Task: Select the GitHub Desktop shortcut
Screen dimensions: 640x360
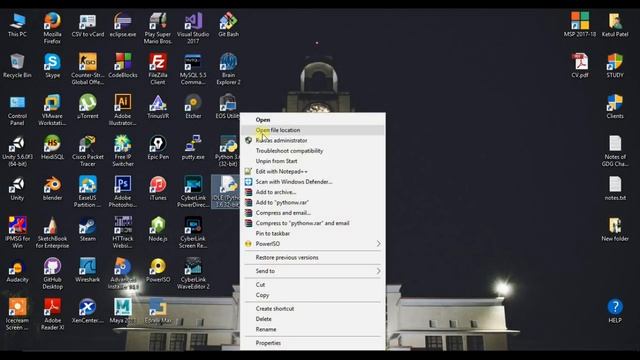Action: tap(52, 273)
